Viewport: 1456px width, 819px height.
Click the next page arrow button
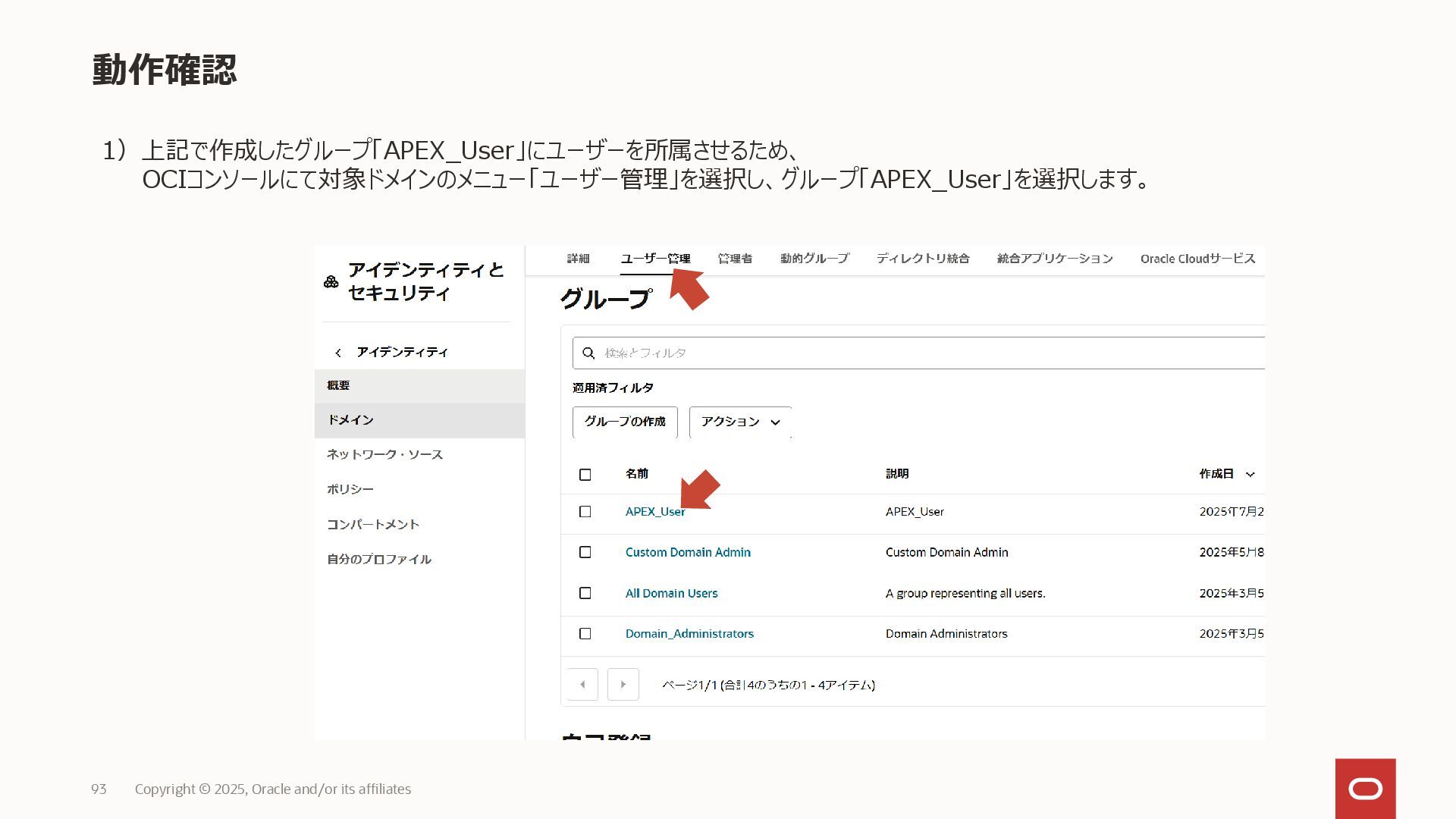click(623, 685)
